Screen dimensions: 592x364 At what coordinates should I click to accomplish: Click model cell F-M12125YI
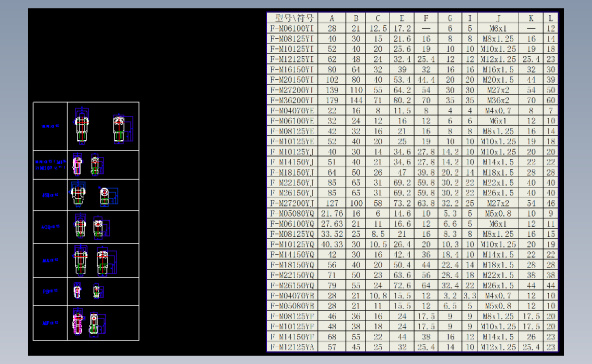point(293,59)
